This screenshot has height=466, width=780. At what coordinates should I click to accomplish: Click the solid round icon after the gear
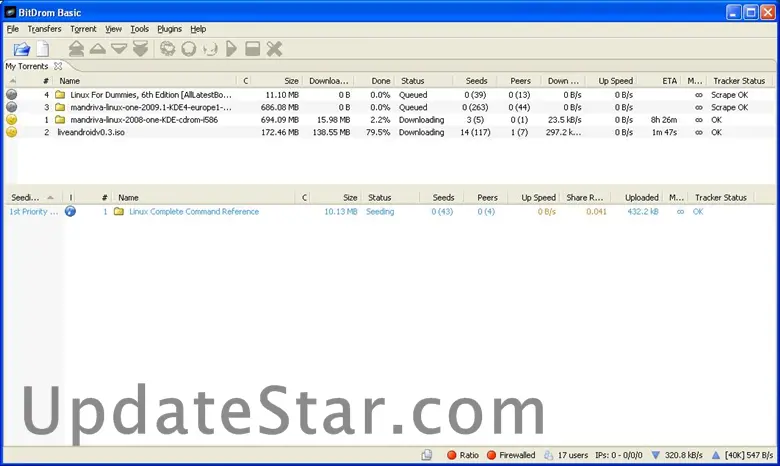point(189,49)
